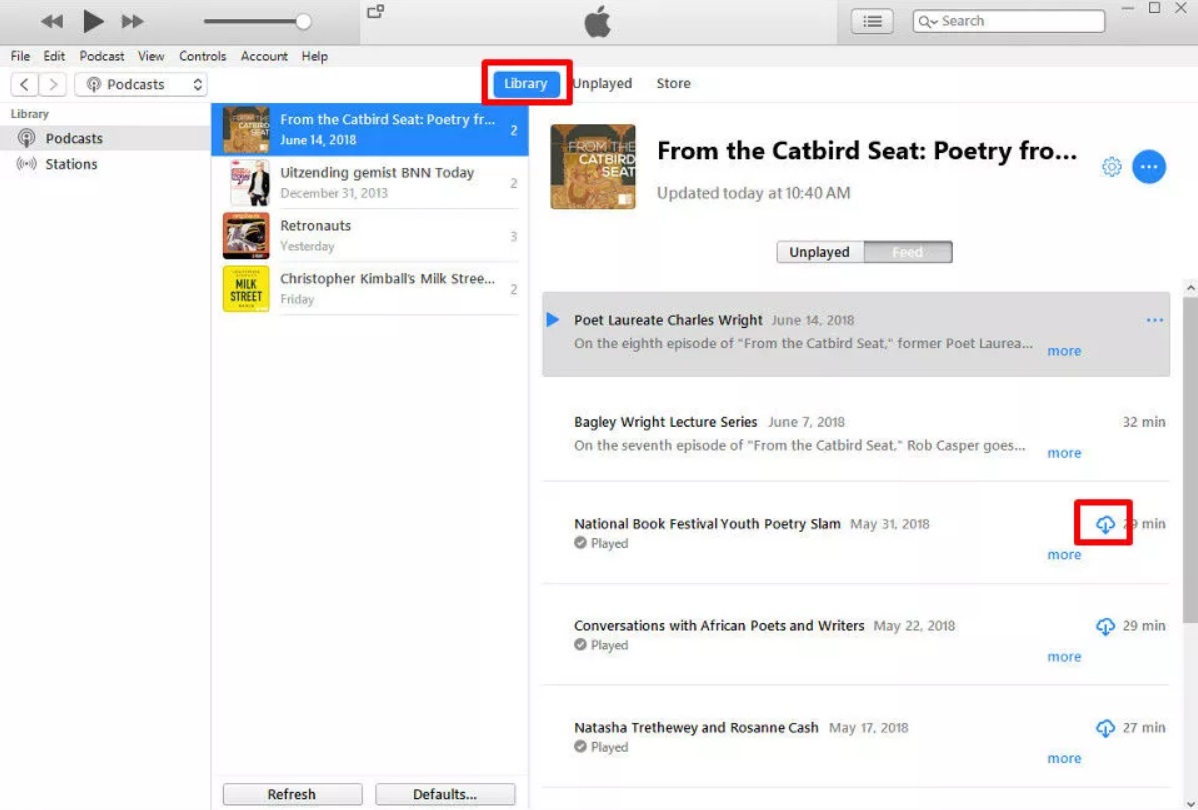1198x810 pixels.
Task: Switch to the Store tab
Action: pyautogui.click(x=673, y=83)
